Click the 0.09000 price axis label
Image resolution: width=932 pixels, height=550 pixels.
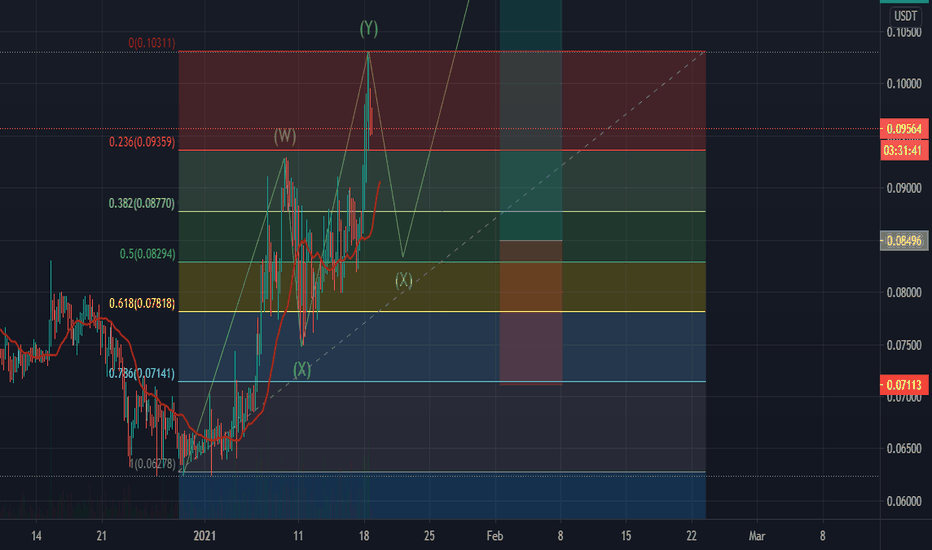coord(904,188)
